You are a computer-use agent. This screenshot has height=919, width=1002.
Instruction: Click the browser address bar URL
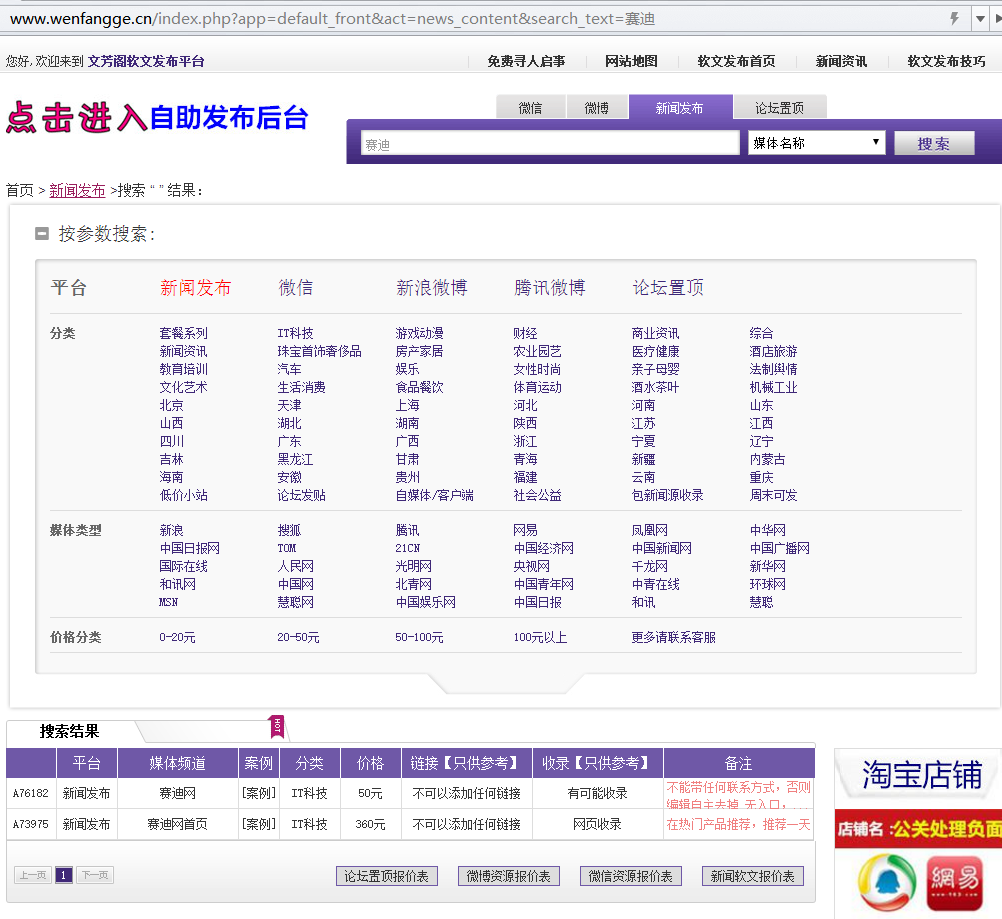click(332, 19)
